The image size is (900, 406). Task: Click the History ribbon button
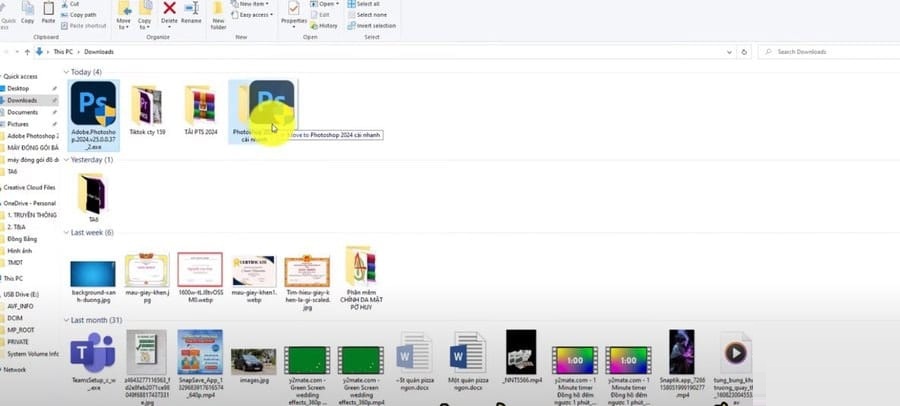[x=324, y=26]
